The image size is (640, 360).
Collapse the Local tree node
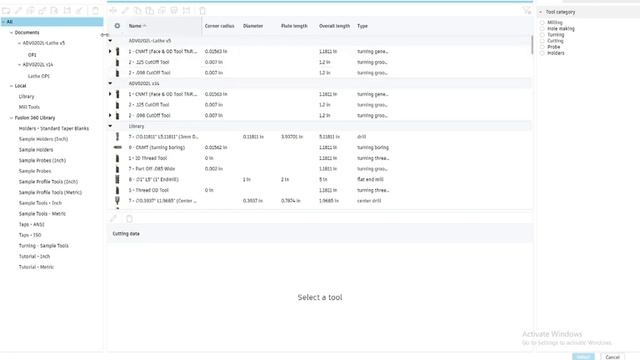coord(11,86)
